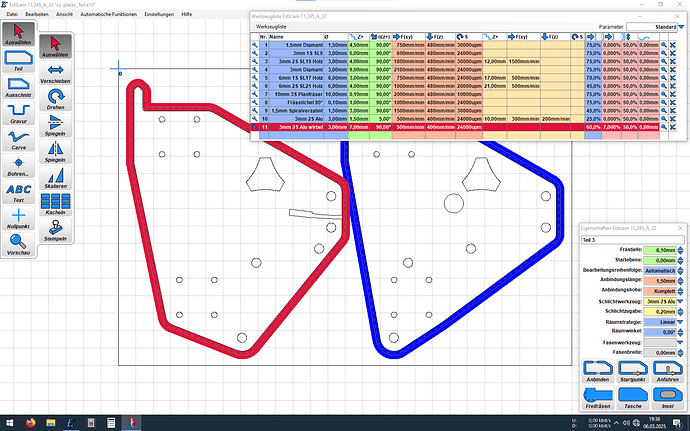Click 1,5mm Spiralverzahnt tool name
690x431 pixels.
click(x=297, y=111)
